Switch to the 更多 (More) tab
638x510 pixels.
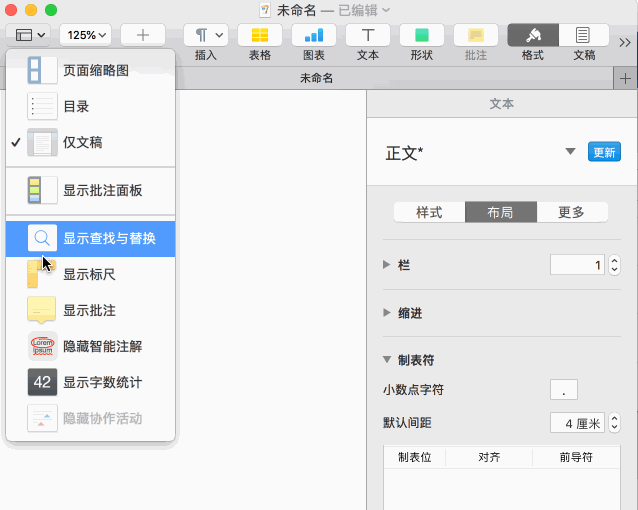coord(571,212)
